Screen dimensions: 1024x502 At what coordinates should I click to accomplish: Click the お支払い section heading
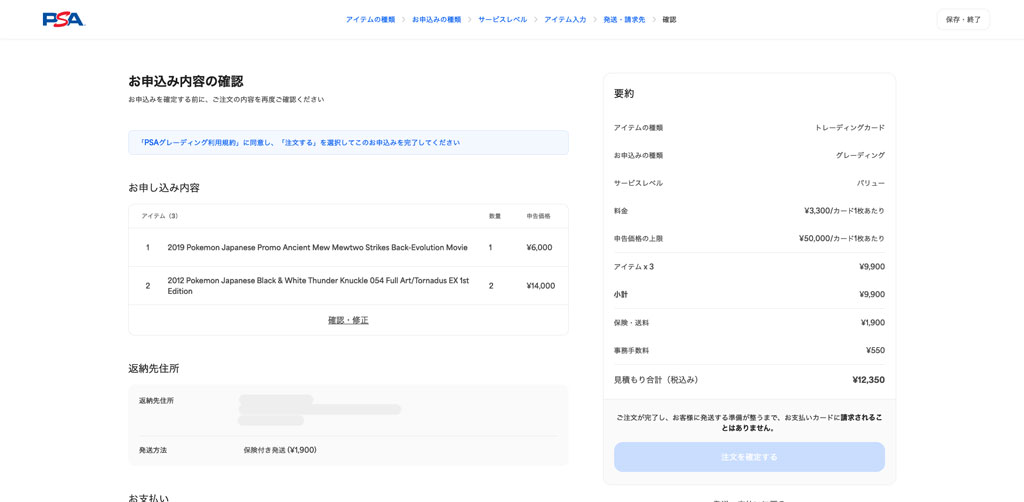tap(148, 497)
